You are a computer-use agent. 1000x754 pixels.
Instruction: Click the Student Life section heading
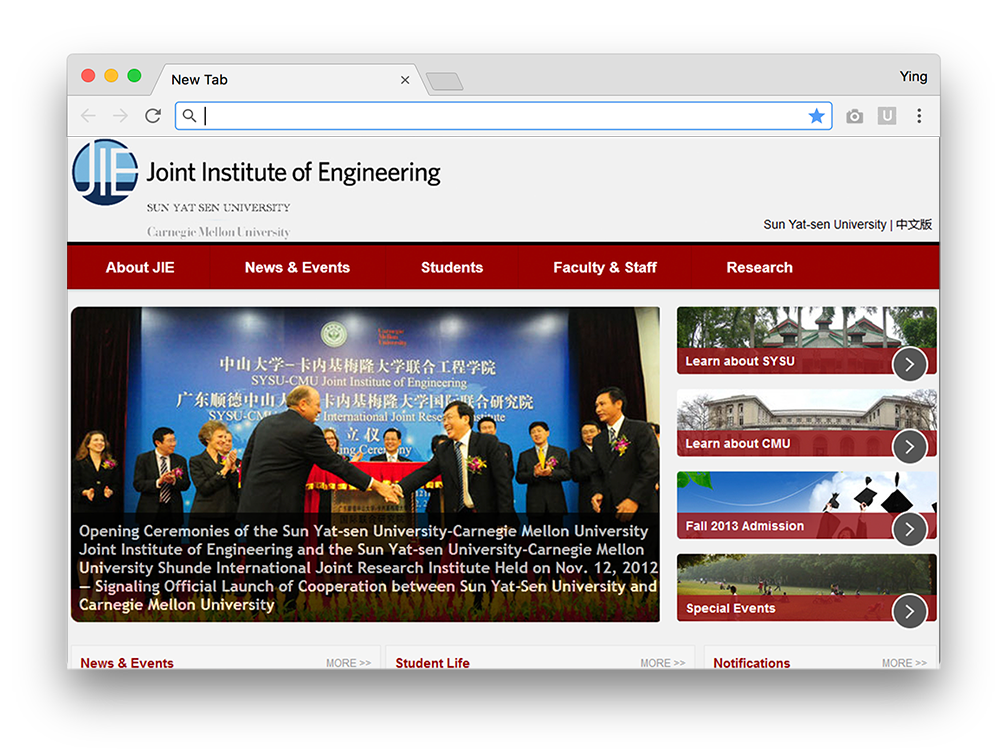432,663
